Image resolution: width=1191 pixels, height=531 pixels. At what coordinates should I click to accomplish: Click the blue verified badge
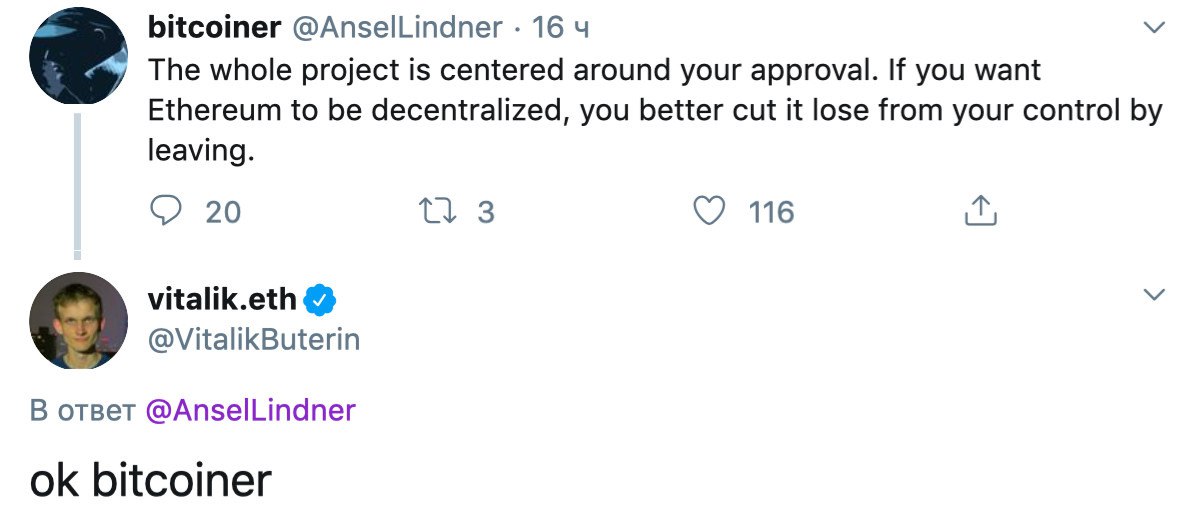point(319,298)
